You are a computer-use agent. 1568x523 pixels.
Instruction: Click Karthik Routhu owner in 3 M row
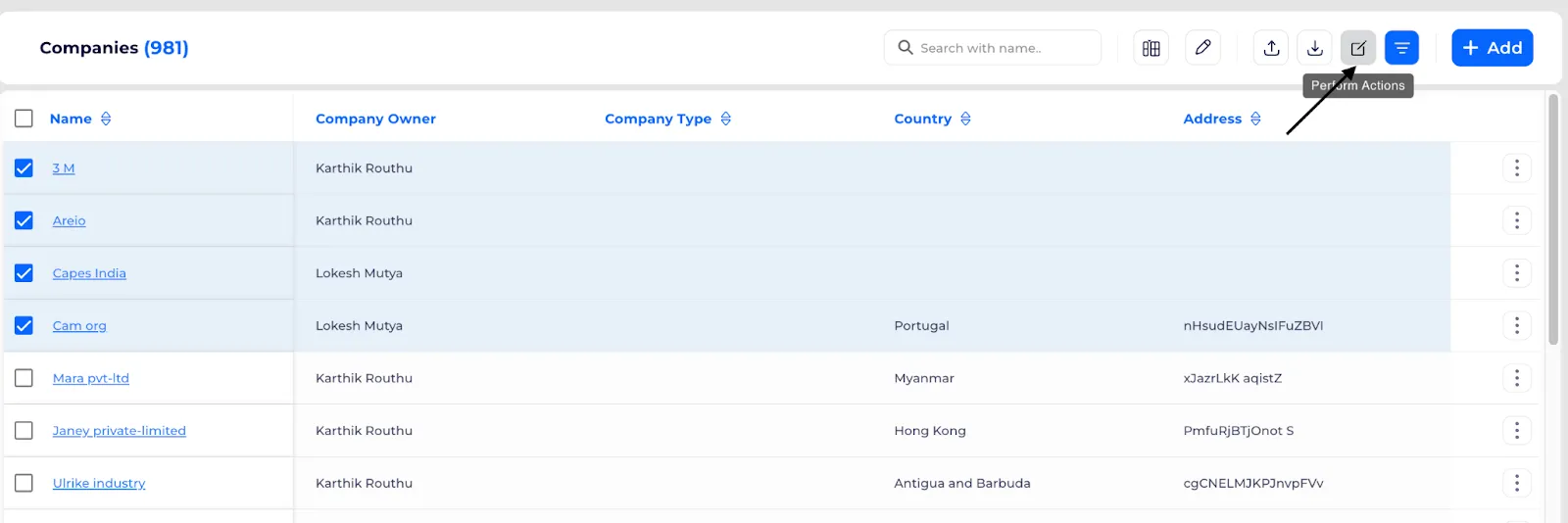click(x=364, y=168)
